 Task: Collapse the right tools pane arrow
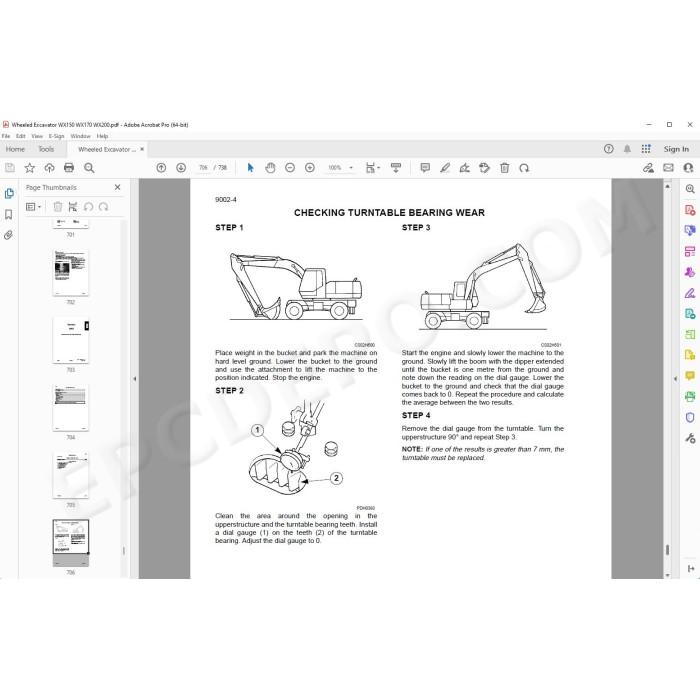click(675, 379)
